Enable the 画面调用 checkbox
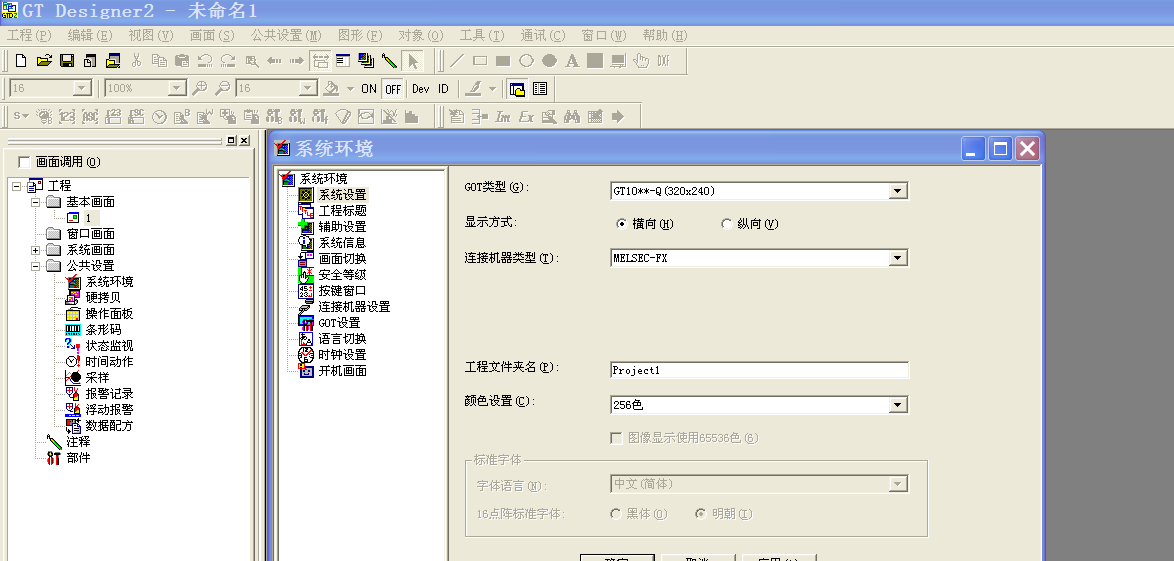This screenshot has width=1174, height=561. click(x=25, y=162)
